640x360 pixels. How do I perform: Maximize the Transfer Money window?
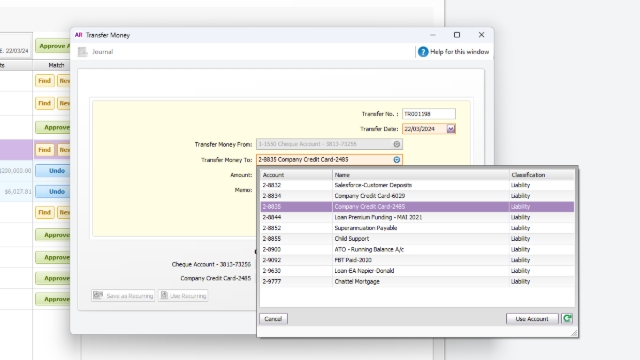pyautogui.click(x=457, y=35)
